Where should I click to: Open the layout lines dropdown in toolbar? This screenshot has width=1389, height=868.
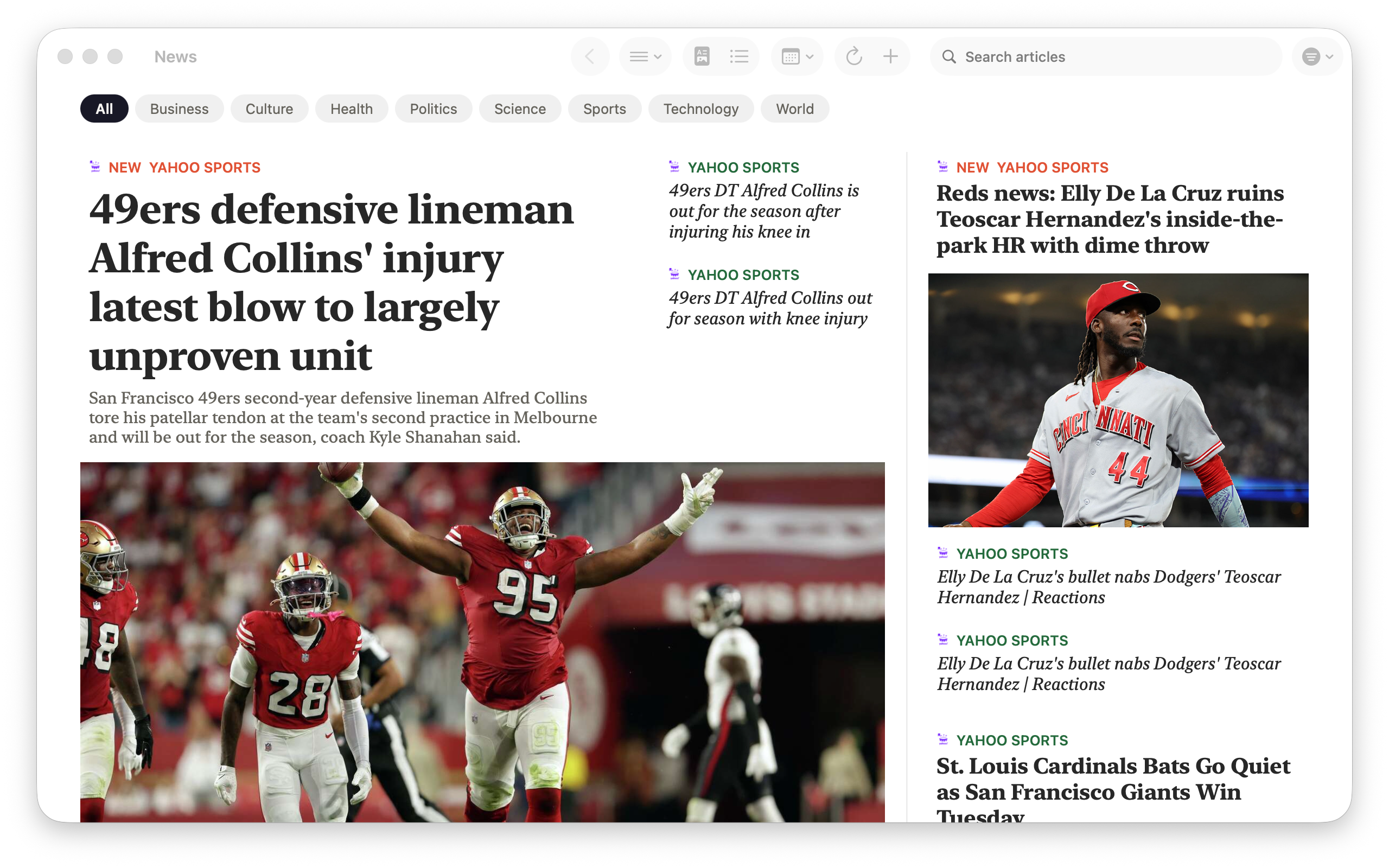point(645,56)
